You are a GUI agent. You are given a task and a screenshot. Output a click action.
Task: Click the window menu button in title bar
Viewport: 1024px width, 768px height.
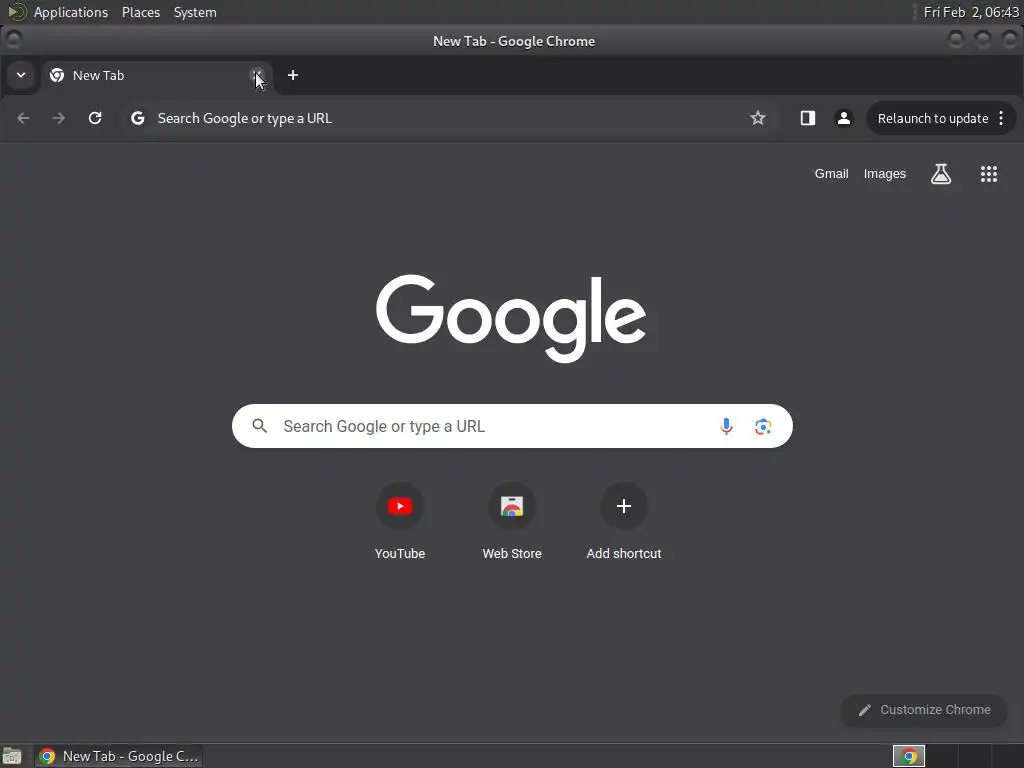tap(13, 40)
